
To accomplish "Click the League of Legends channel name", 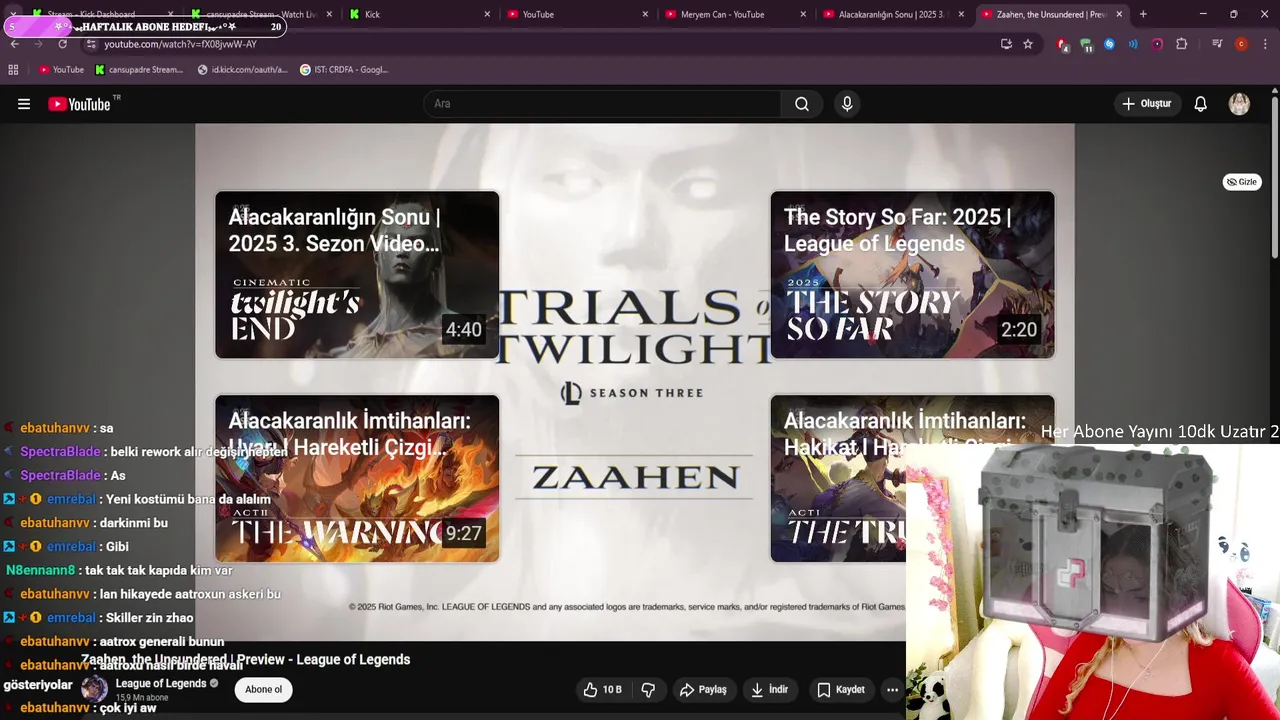I will [161, 684].
